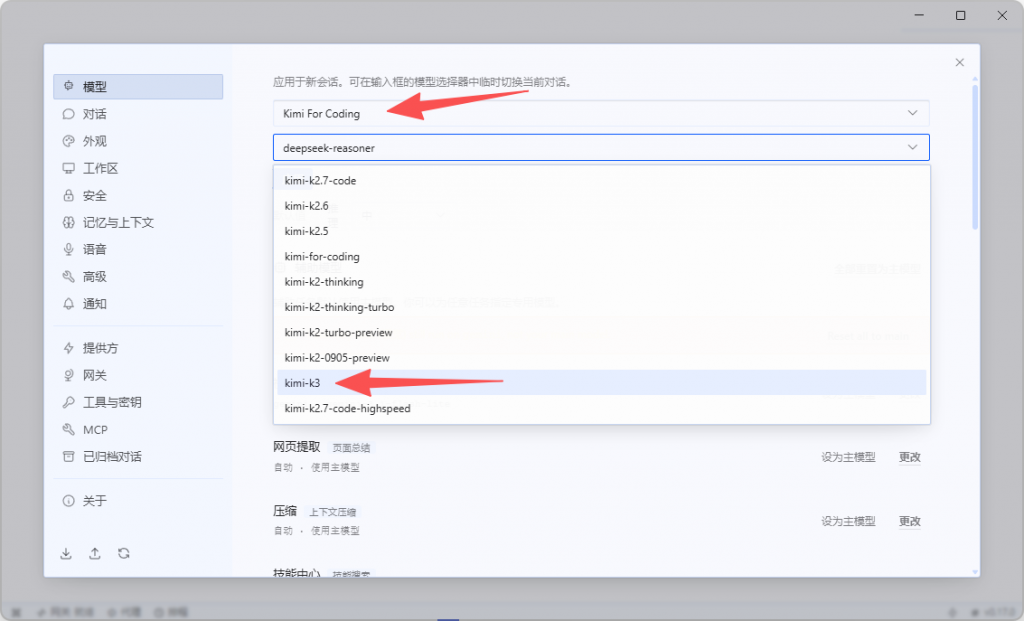
Task: Open the 记忆与上下文 brain icon
Action: click(x=69, y=223)
